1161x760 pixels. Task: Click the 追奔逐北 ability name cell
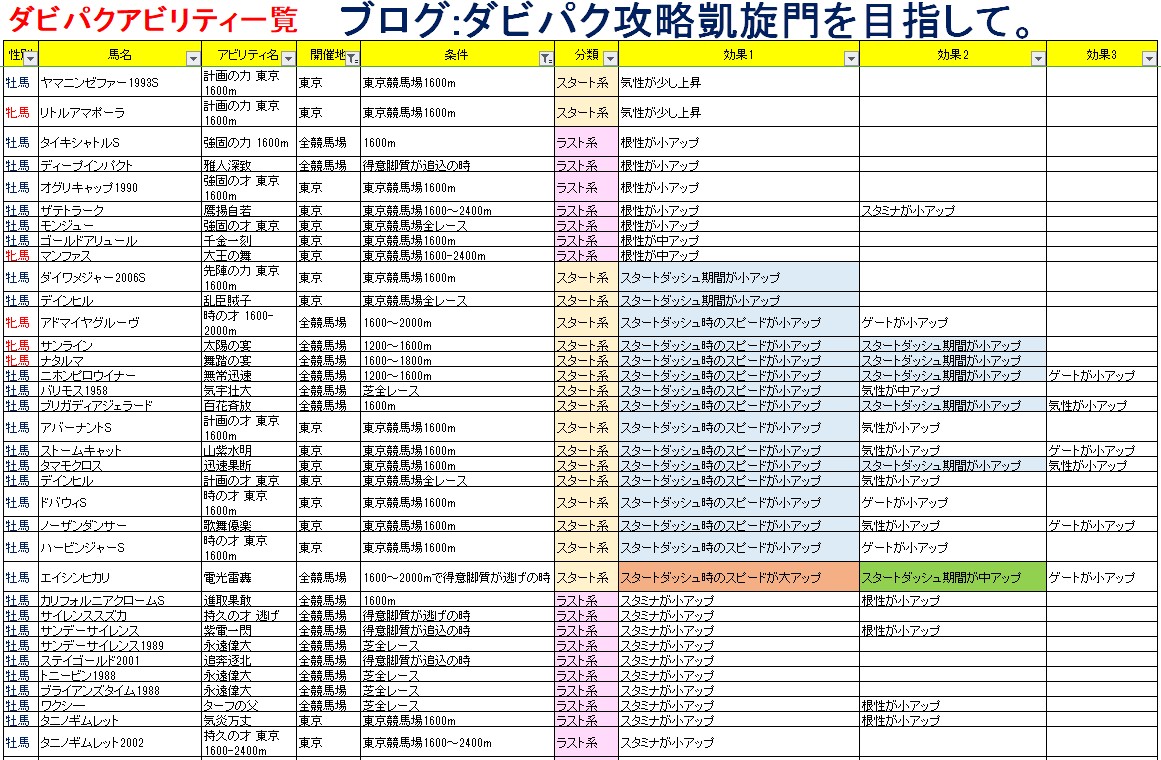pyautogui.click(x=249, y=660)
